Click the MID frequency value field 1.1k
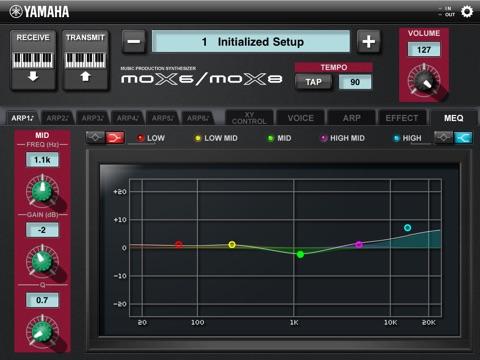Viewport: 480px width, 360px height. click(42, 160)
